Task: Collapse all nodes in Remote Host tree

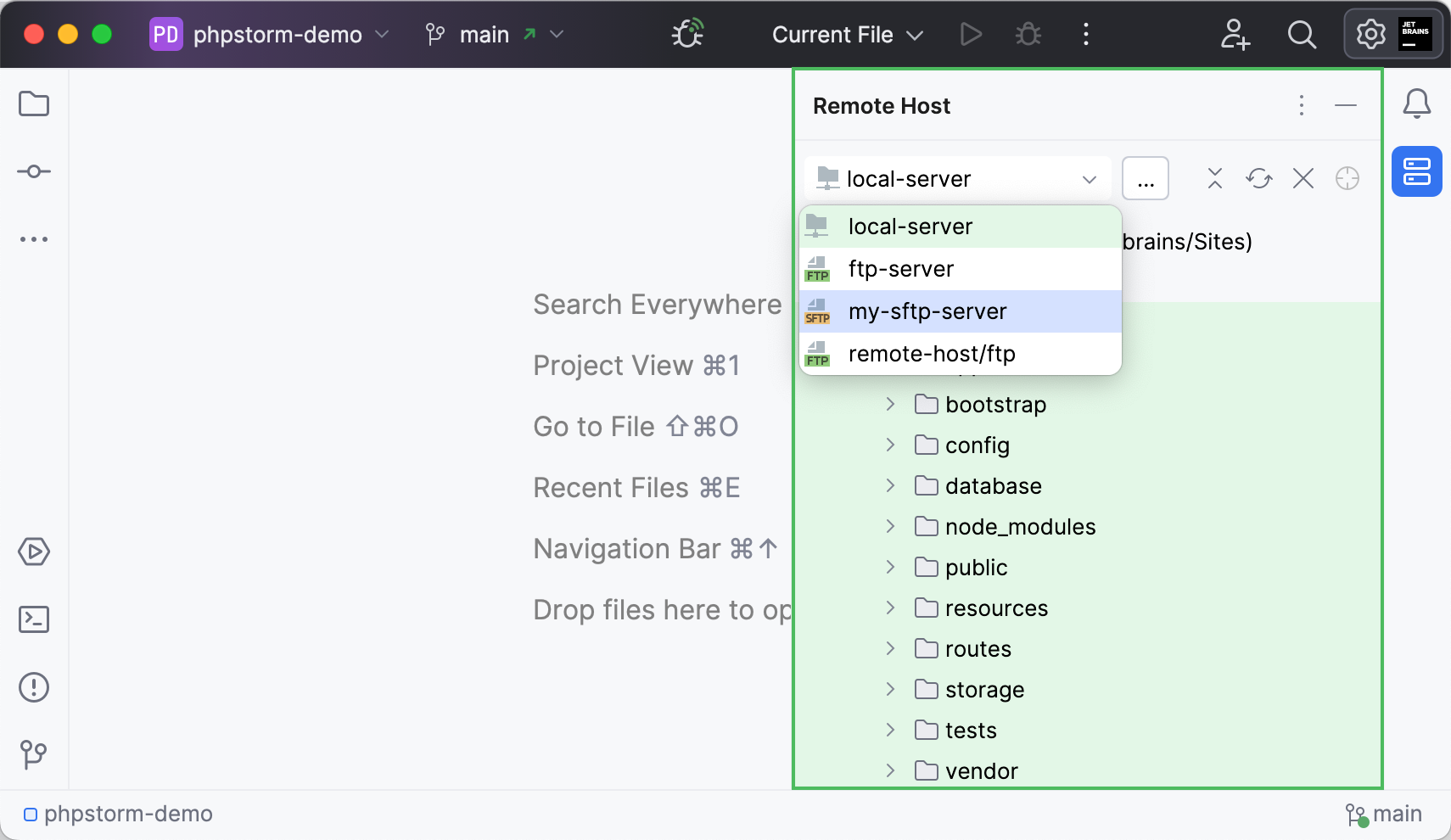Action: pyautogui.click(x=1214, y=178)
